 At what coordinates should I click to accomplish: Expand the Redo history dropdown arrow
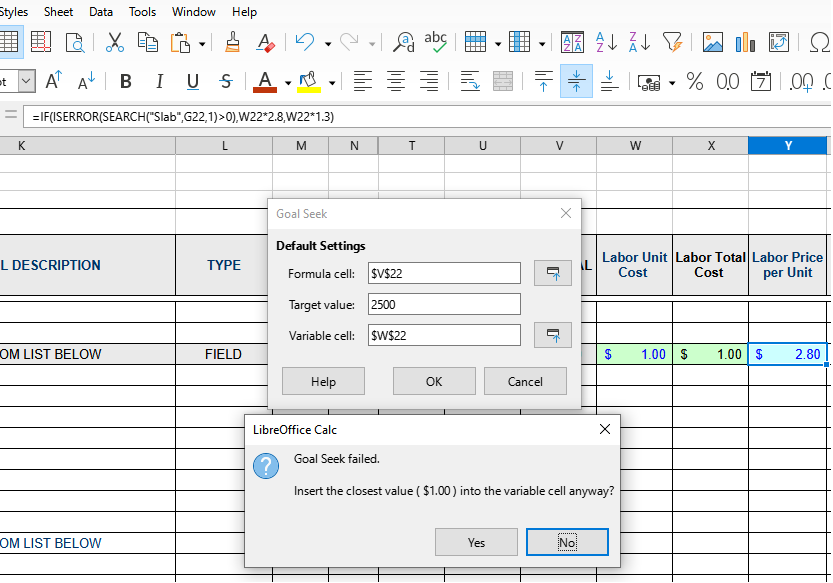[372, 44]
